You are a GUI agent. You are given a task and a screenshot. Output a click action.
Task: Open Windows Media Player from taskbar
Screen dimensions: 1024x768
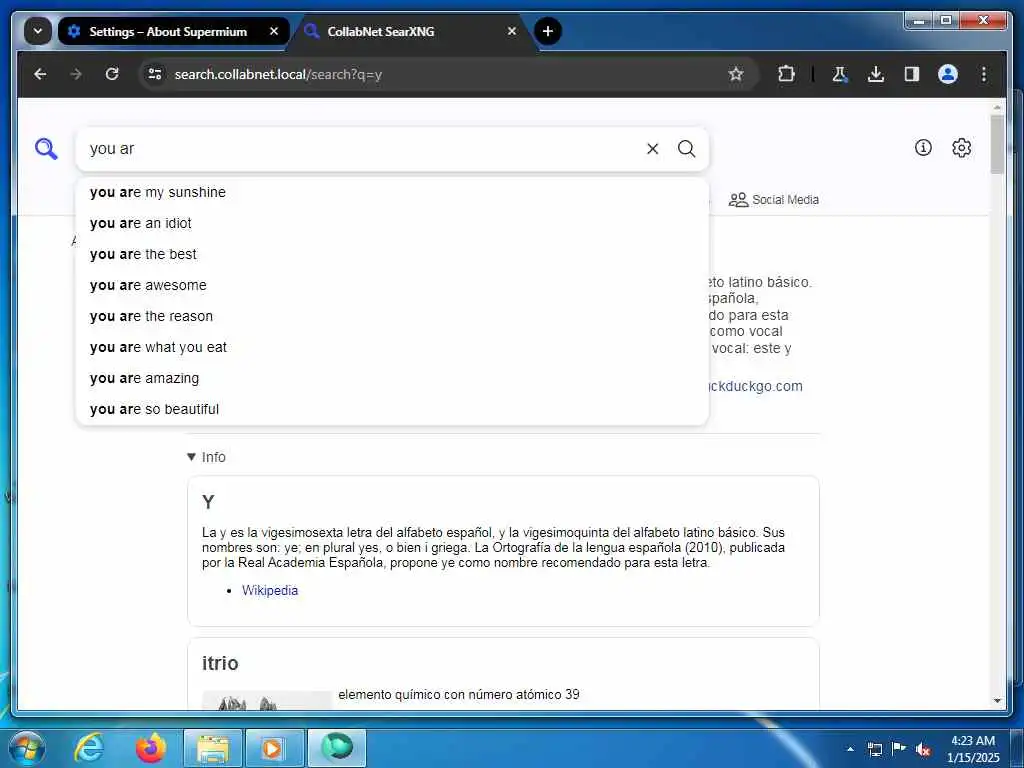[275, 748]
